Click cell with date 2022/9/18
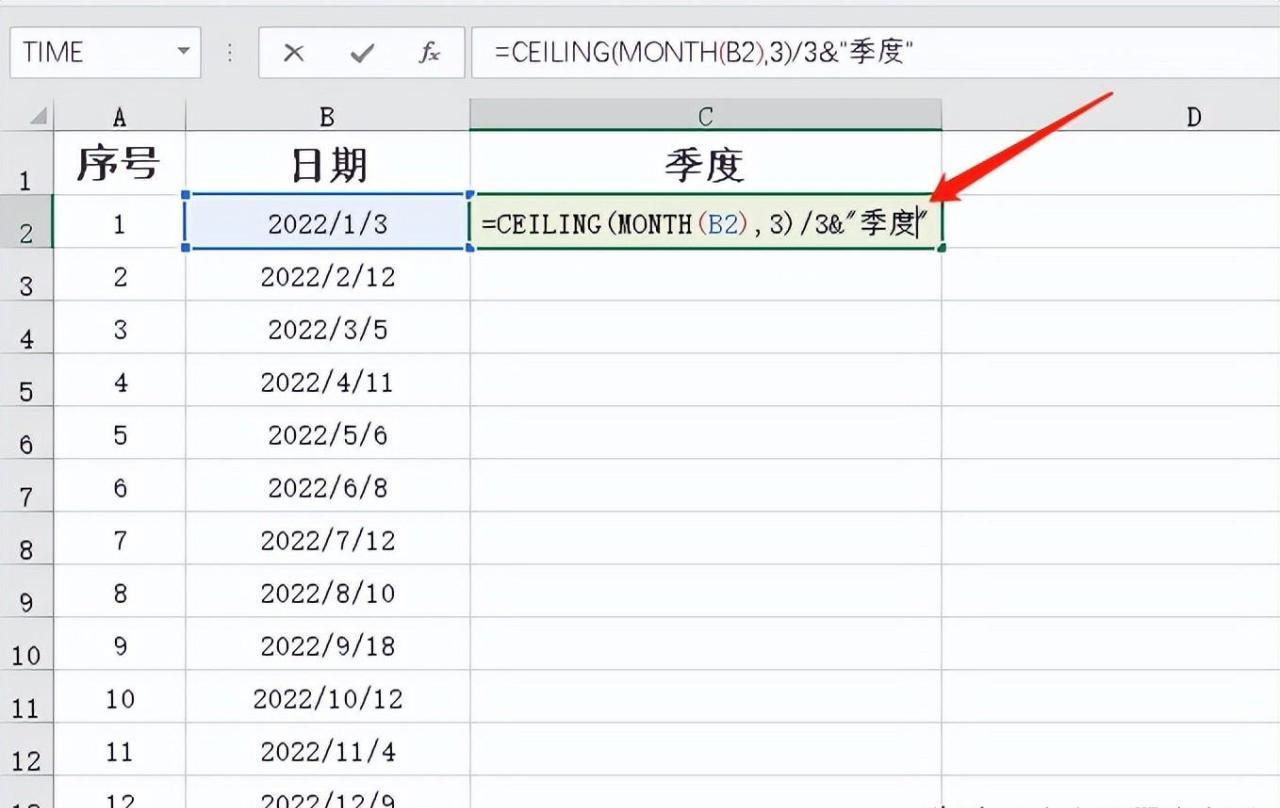 (327, 646)
